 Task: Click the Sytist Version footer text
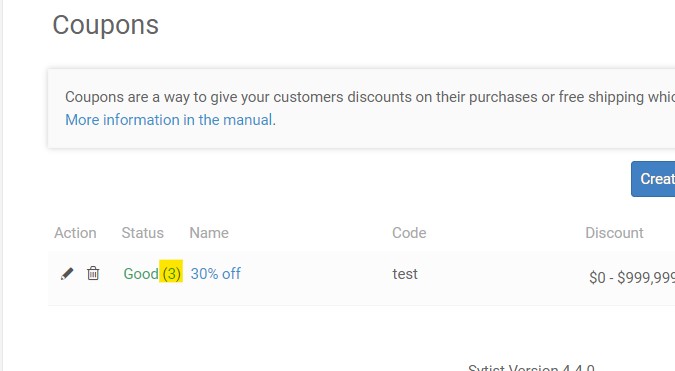[x=531, y=368]
